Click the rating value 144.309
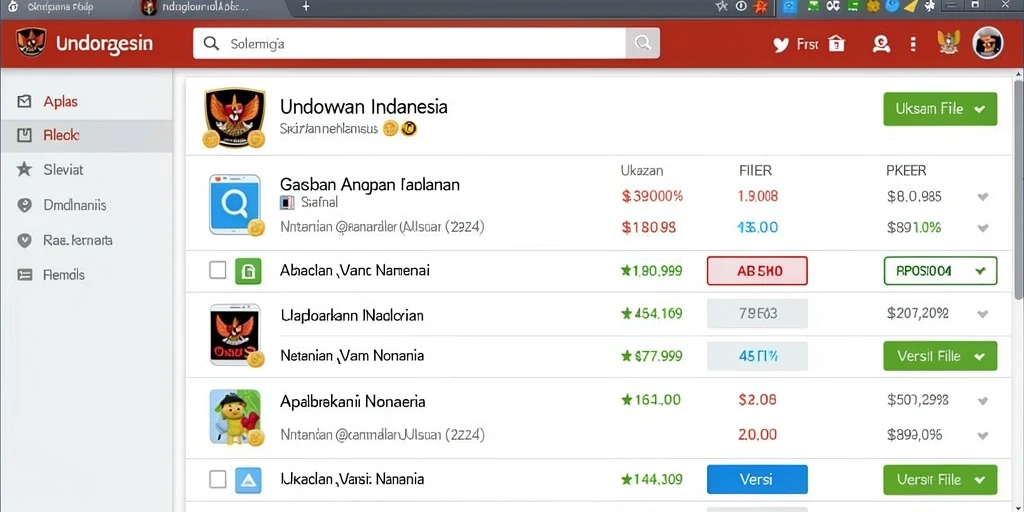This screenshot has width=1024, height=512. click(652, 479)
